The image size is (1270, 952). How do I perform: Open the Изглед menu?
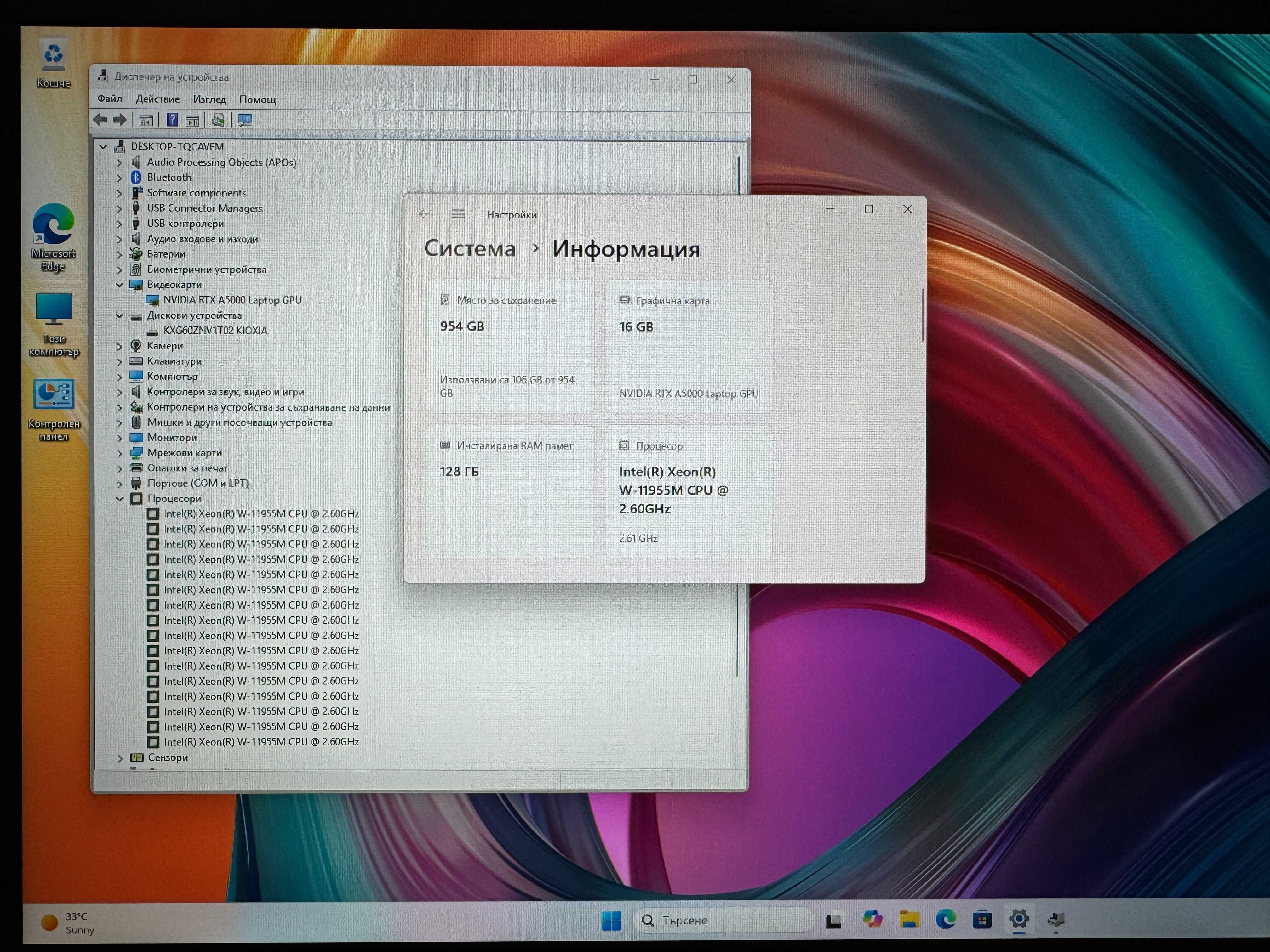pyautogui.click(x=209, y=99)
